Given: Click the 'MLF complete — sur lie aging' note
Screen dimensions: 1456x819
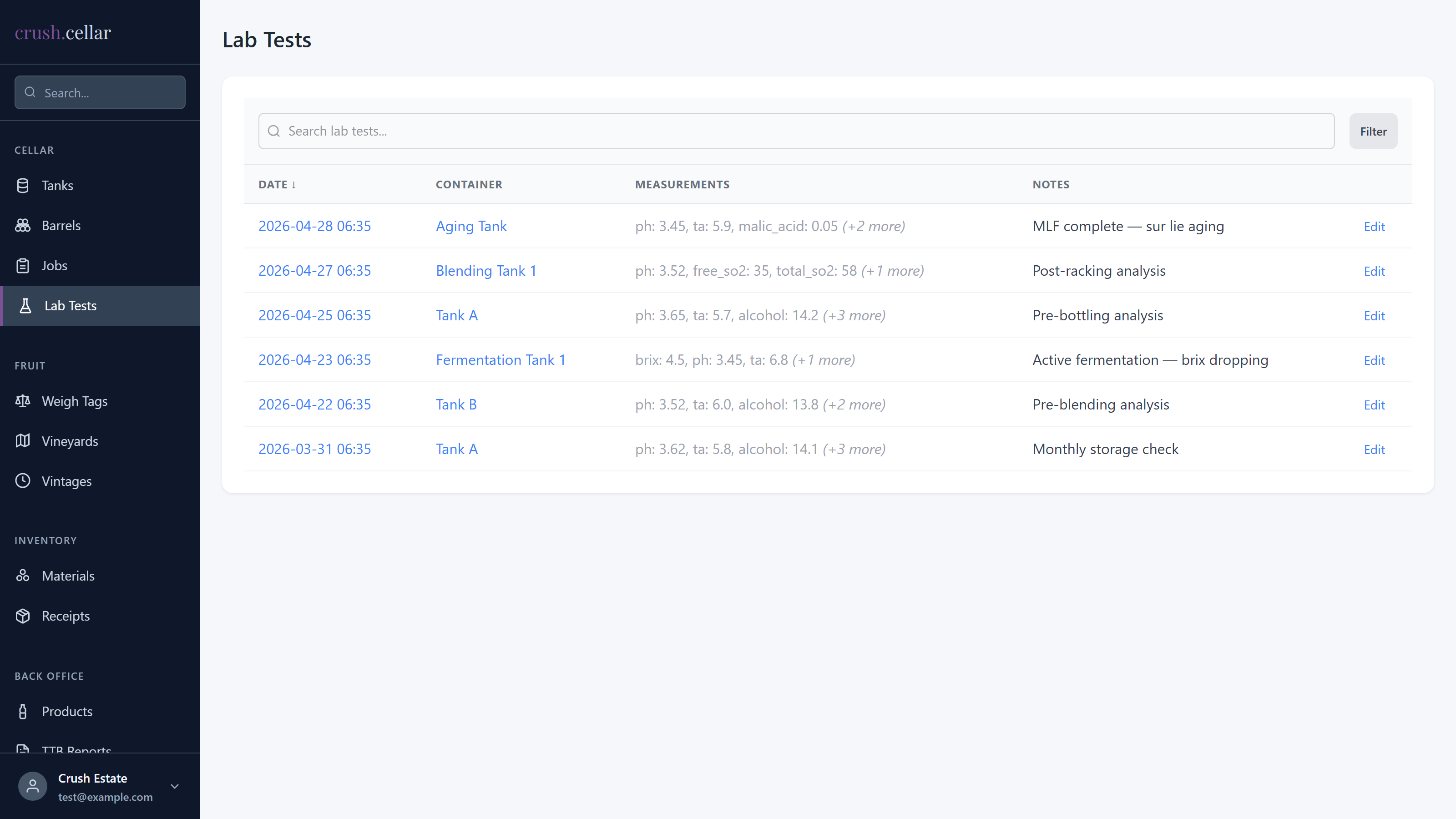Looking at the screenshot, I should (1128, 226).
